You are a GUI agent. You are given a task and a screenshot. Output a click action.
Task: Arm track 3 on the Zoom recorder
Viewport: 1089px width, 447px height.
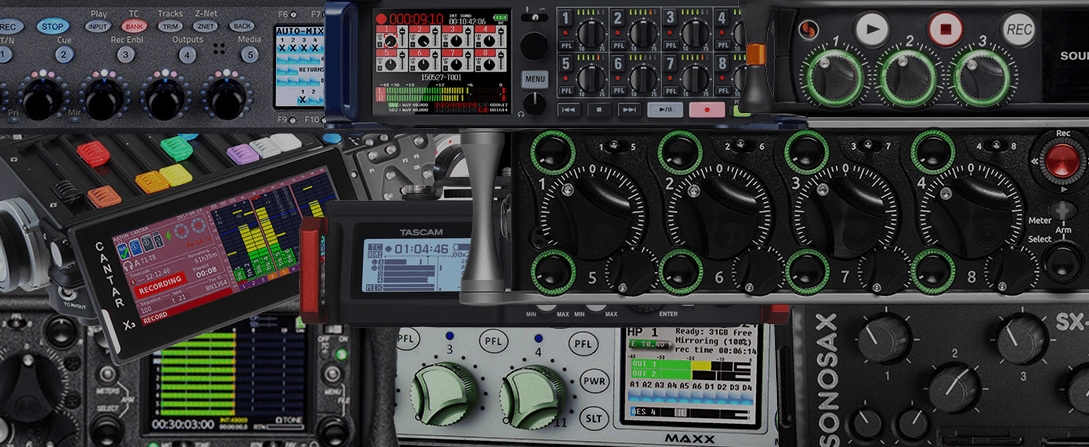(x=670, y=19)
